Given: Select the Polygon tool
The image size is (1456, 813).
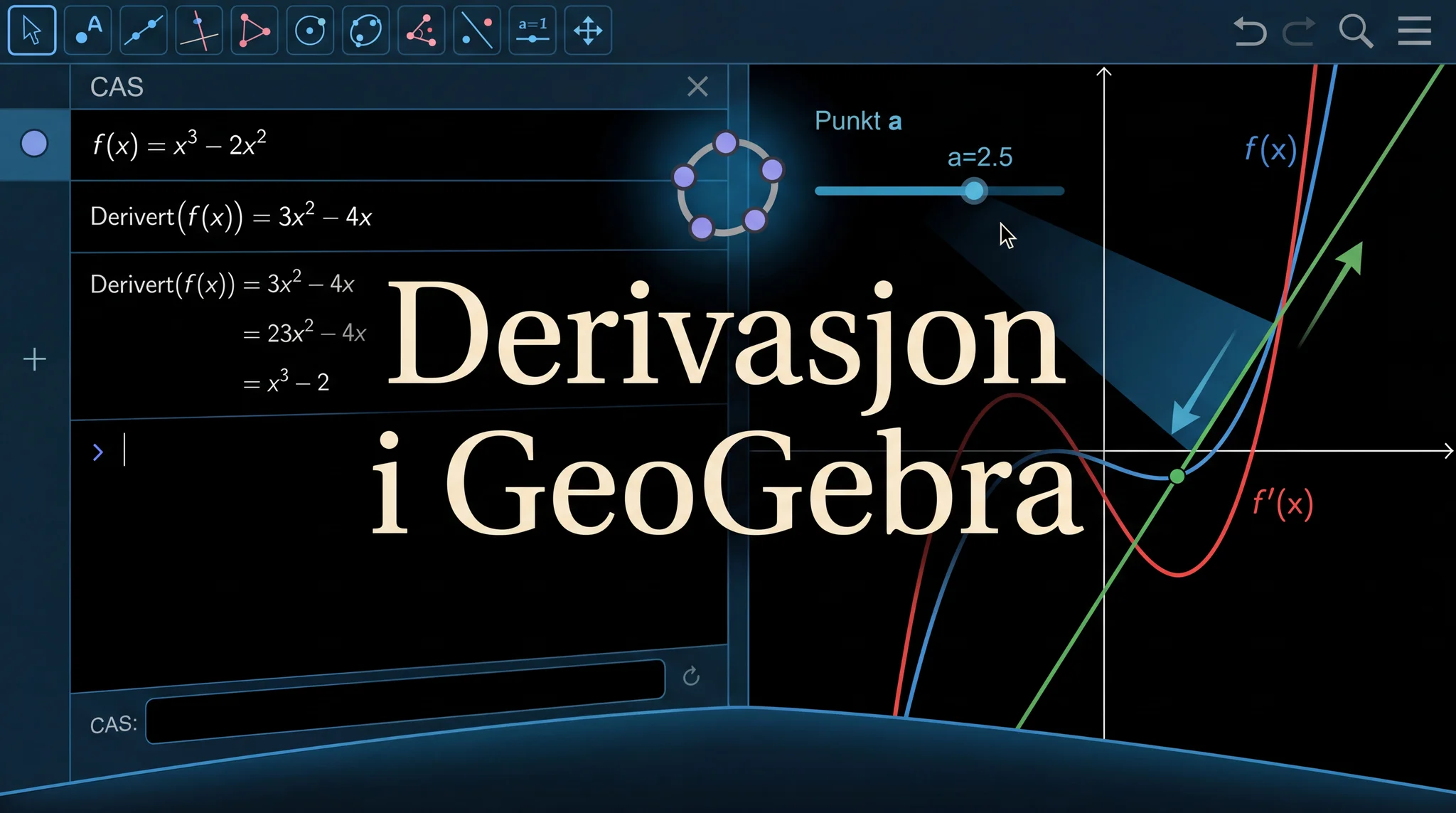Looking at the screenshot, I should pyautogui.click(x=255, y=30).
